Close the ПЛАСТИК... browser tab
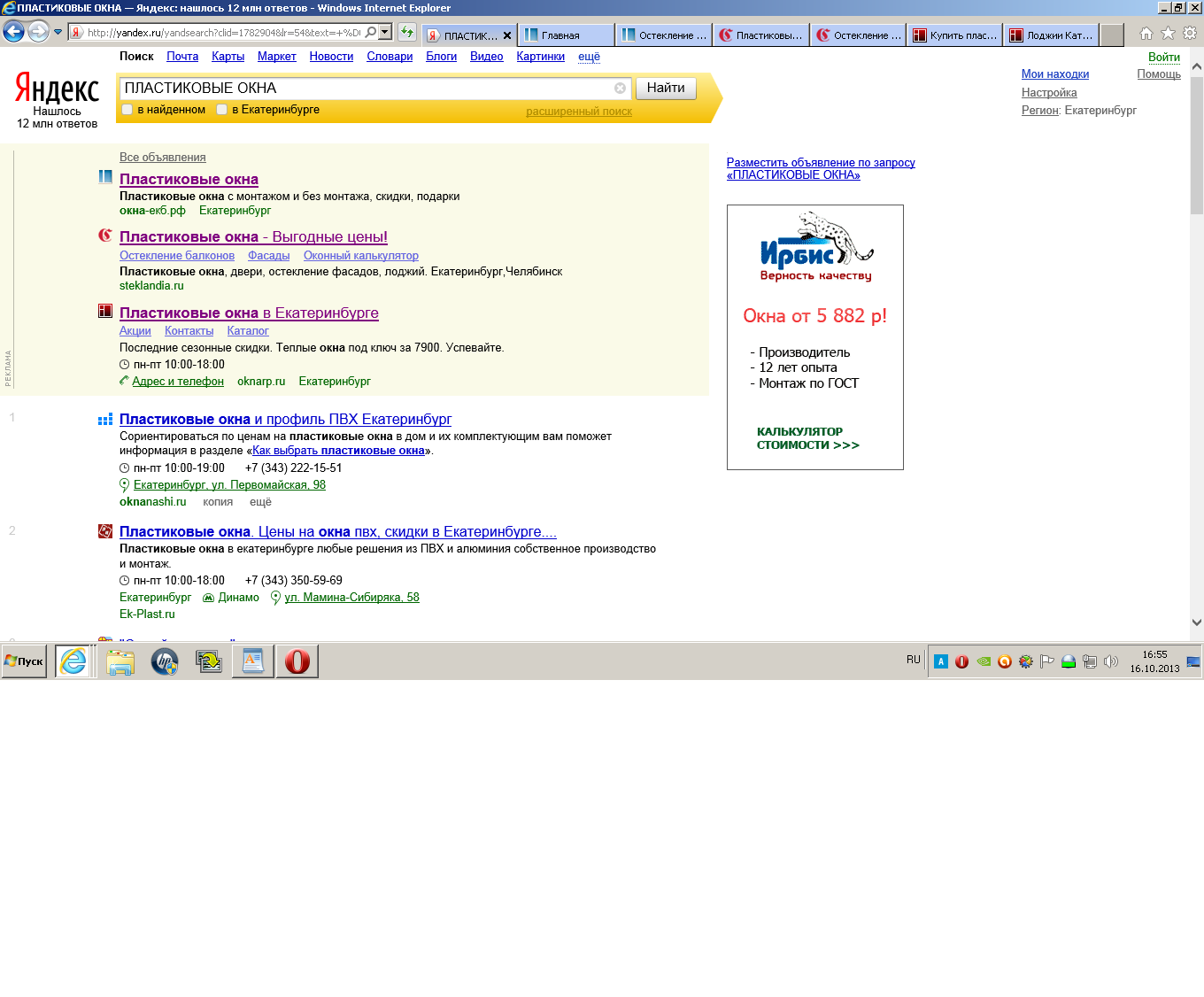The width and height of the screenshot is (1204, 997). click(507, 36)
